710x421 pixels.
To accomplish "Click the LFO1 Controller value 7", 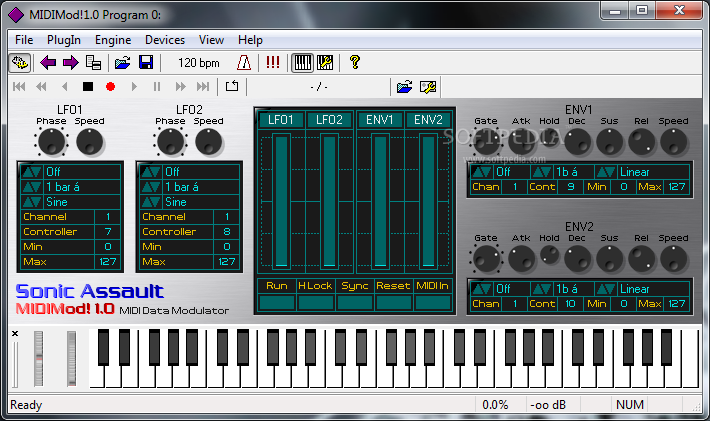I will [x=108, y=232].
